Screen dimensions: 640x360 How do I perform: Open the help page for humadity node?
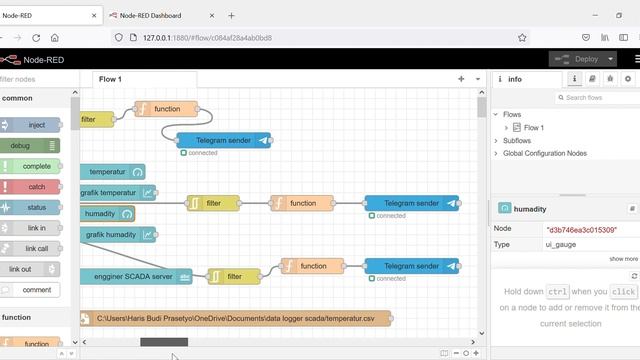tap(632, 209)
